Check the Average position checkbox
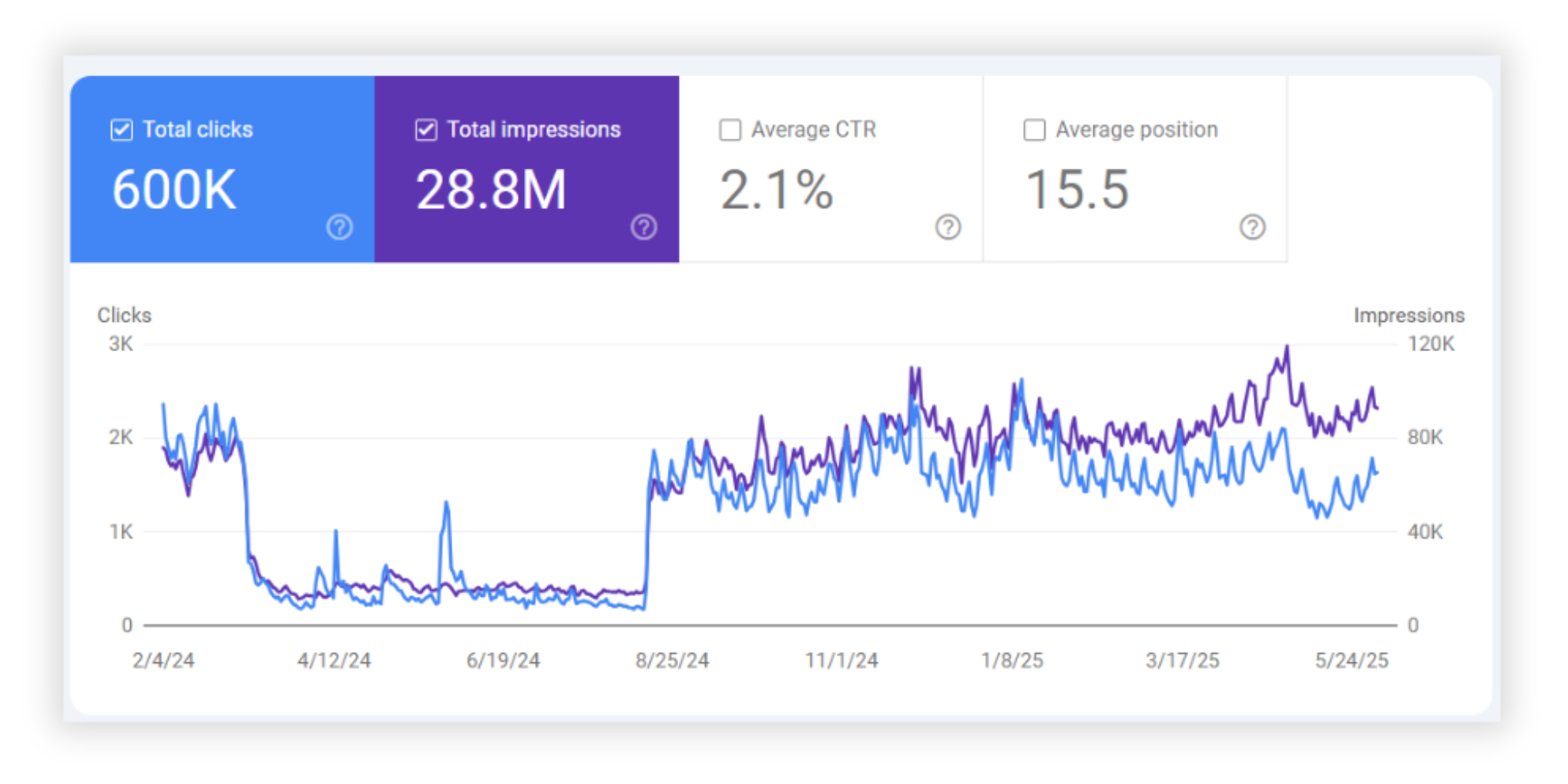This screenshot has width=1568, height=784. (x=1034, y=129)
